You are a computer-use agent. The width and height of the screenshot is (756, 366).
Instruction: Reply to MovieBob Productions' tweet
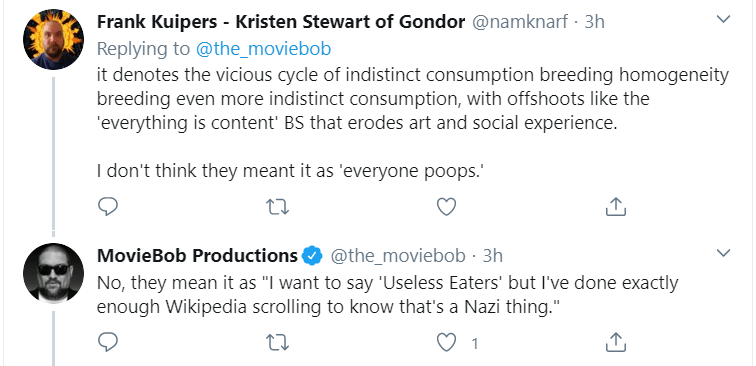[108, 342]
